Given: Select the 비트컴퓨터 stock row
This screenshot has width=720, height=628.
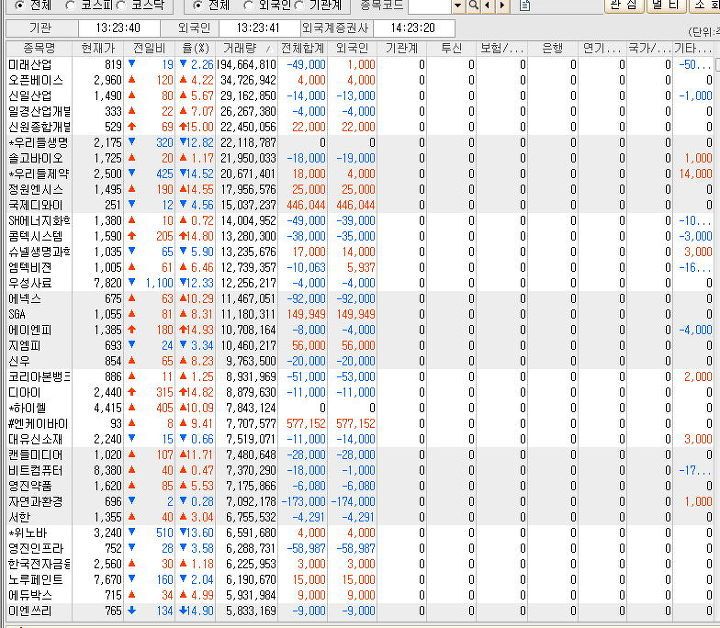Looking at the screenshot, I should pyautogui.click(x=361, y=471).
